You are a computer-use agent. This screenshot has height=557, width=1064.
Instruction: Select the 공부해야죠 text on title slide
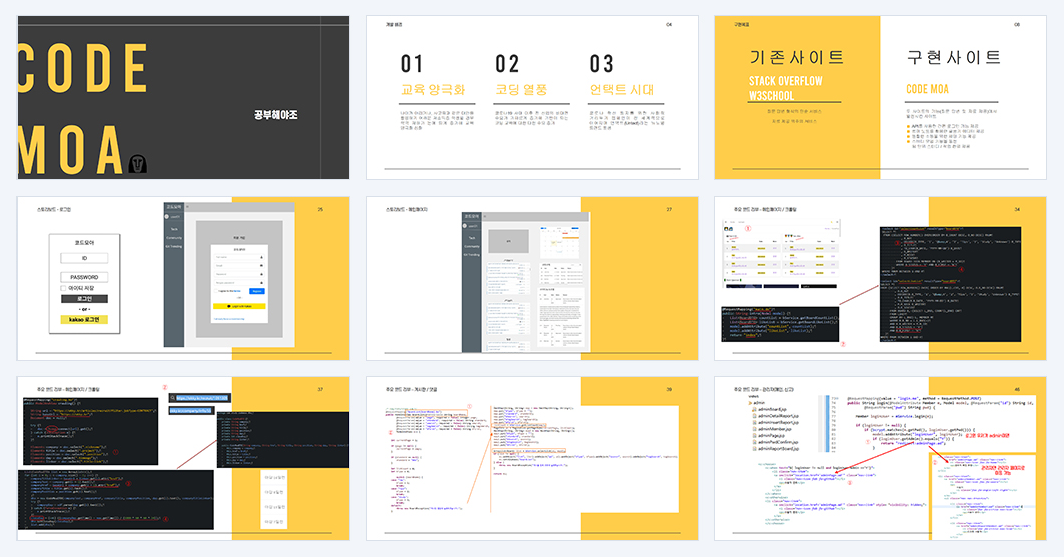276,115
